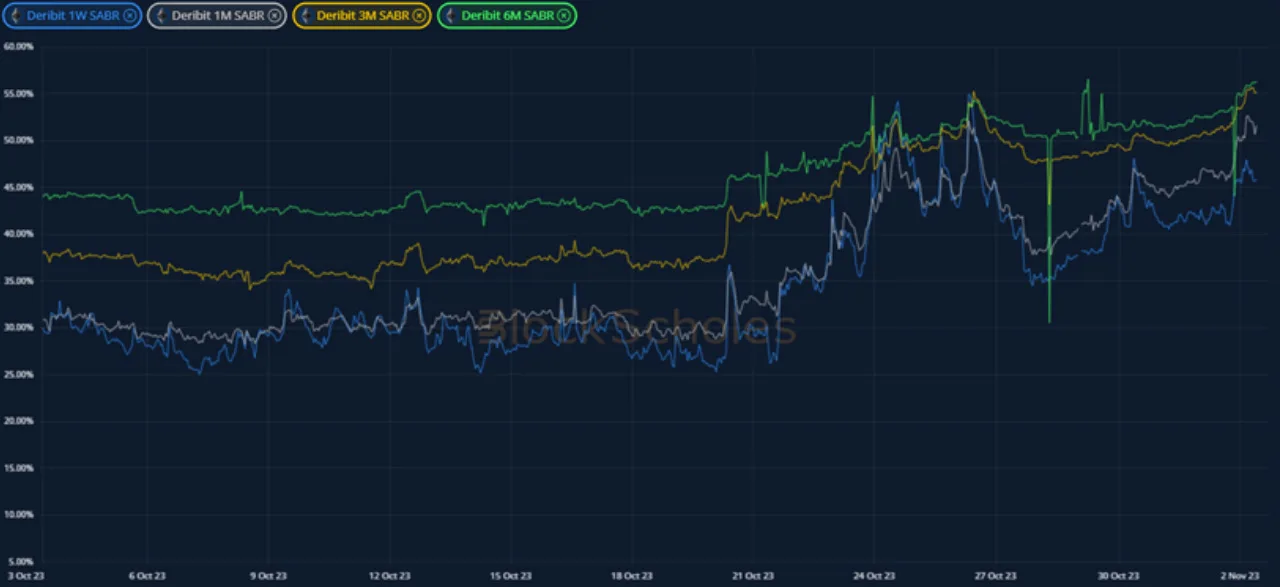This screenshot has width=1280, height=587.
Task: Click the 3 Oct 23 date label
Action: click(27, 576)
